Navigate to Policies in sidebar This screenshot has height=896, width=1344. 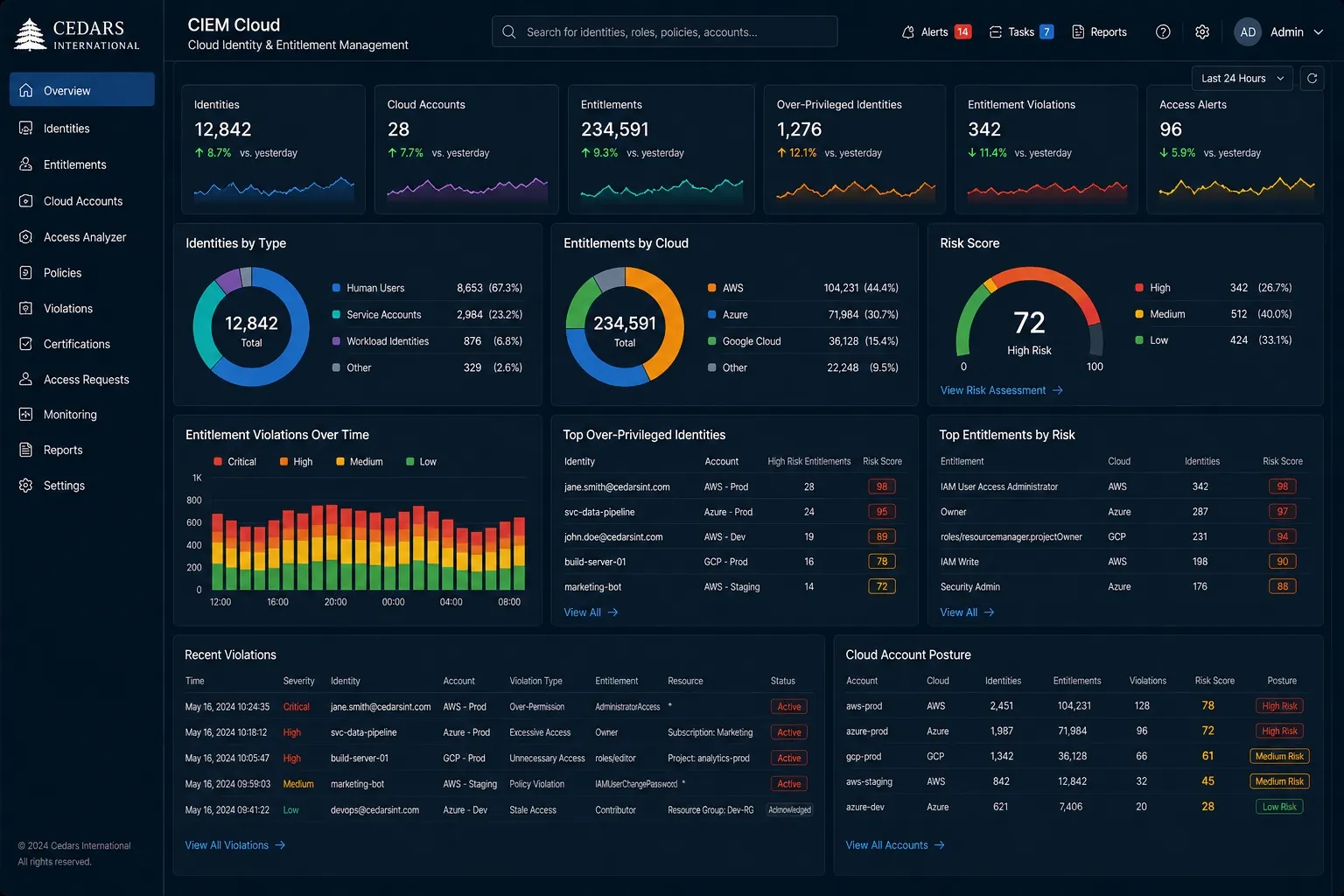click(x=81, y=272)
